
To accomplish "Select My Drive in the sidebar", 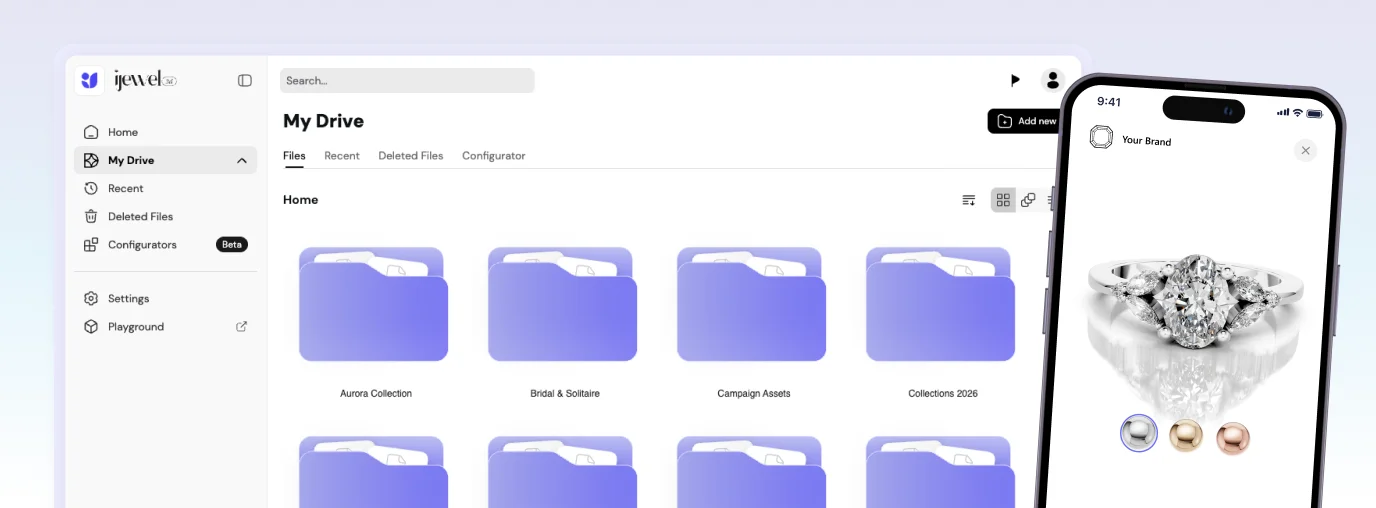I will click(x=165, y=160).
